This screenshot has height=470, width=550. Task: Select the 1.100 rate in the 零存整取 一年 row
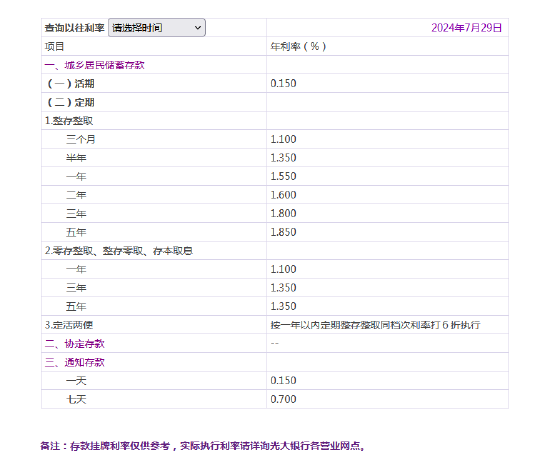click(283, 269)
